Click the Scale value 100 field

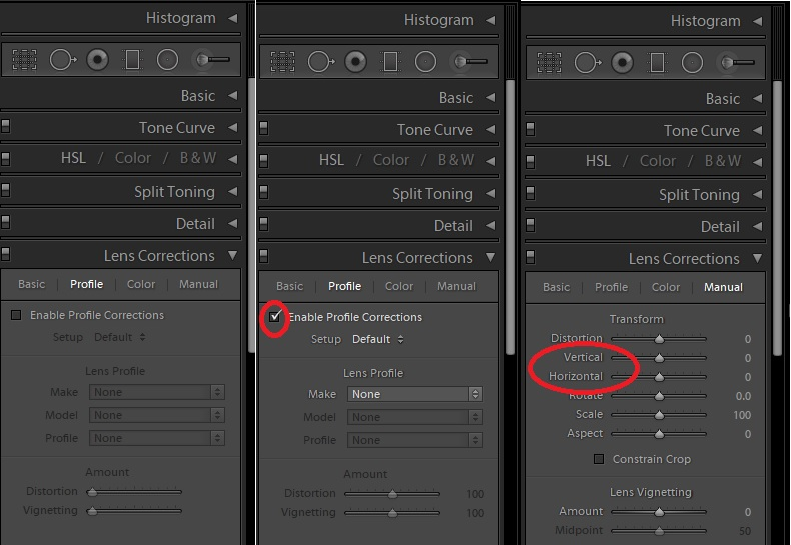[742, 415]
